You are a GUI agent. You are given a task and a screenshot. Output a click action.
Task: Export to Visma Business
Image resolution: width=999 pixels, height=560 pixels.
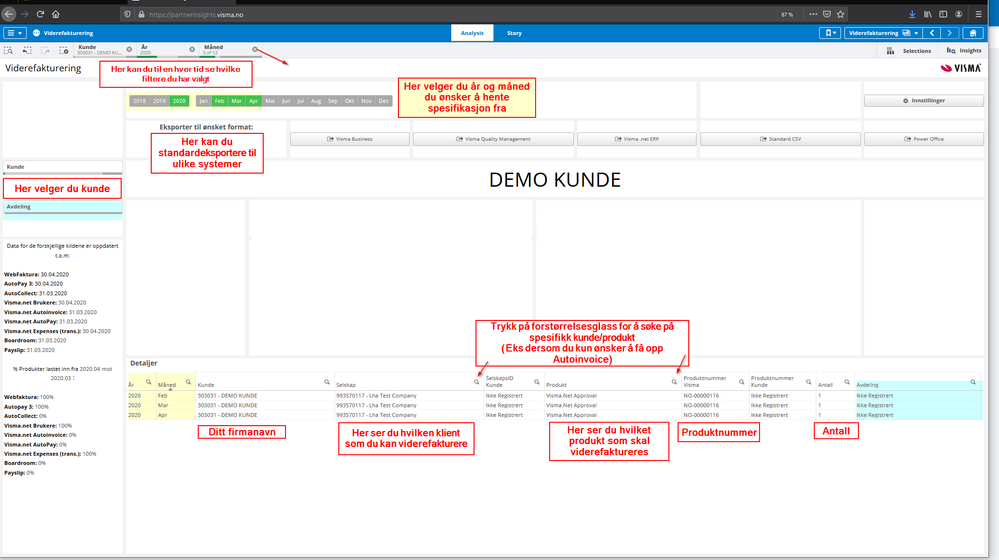point(350,139)
